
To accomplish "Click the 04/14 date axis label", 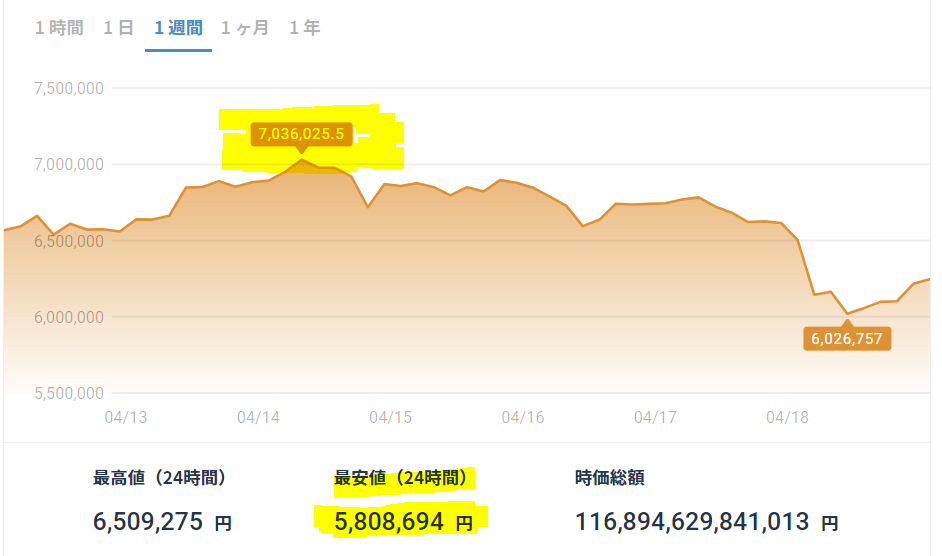I will (258, 417).
